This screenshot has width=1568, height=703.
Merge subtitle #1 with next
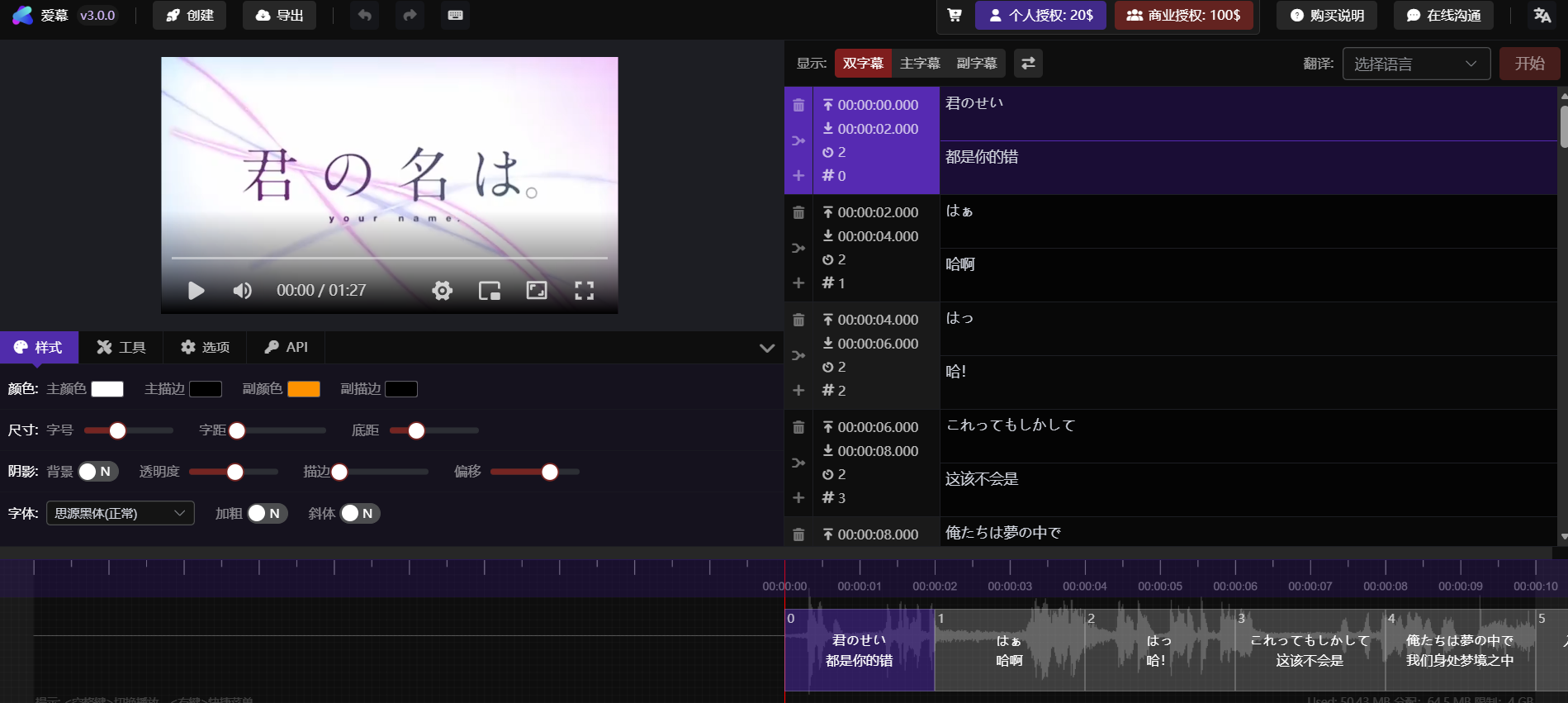click(x=798, y=248)
